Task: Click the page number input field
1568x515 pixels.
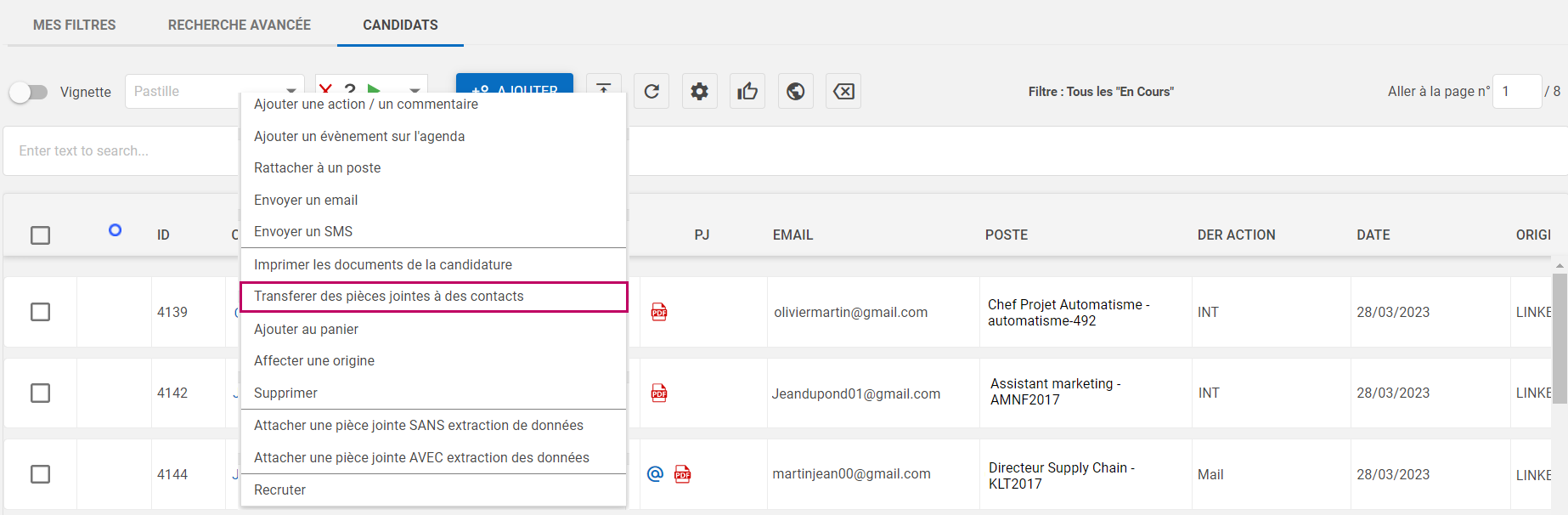Action: pos(1515,92)
